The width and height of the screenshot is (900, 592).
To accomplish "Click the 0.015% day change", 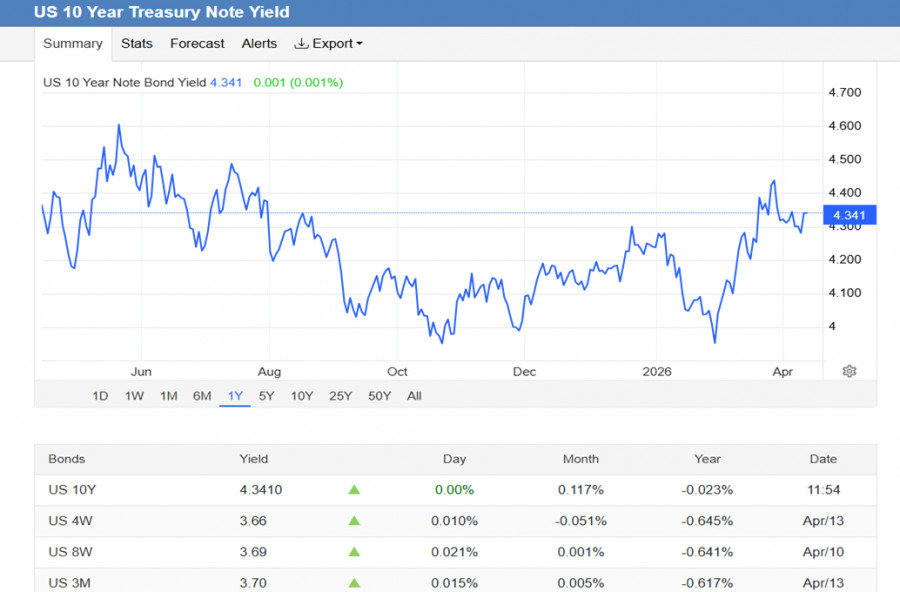I will pyautogui.click(x=455, y=583).
